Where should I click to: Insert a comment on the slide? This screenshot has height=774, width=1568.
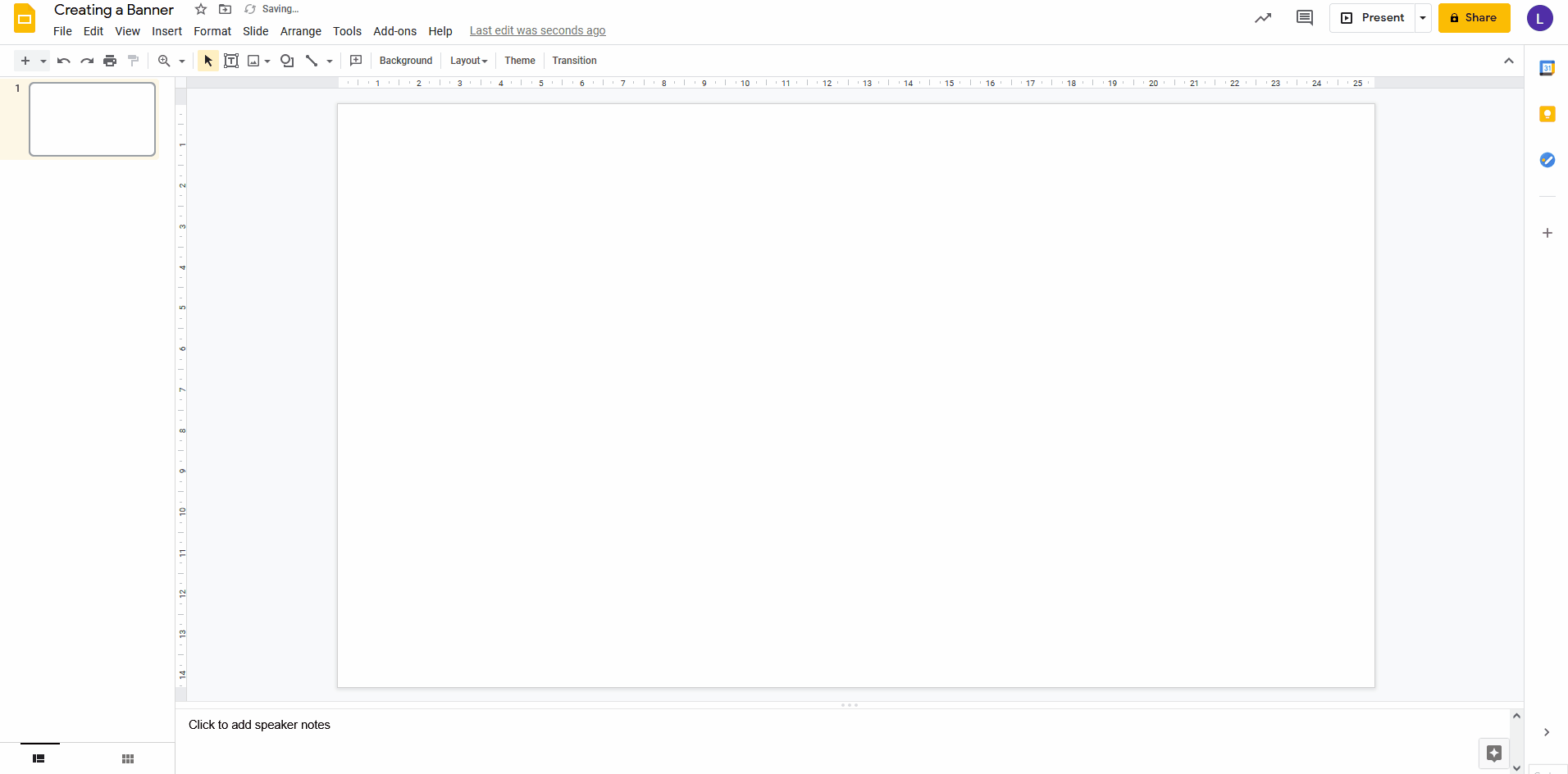pyautogui.click(x=356, y=60)
